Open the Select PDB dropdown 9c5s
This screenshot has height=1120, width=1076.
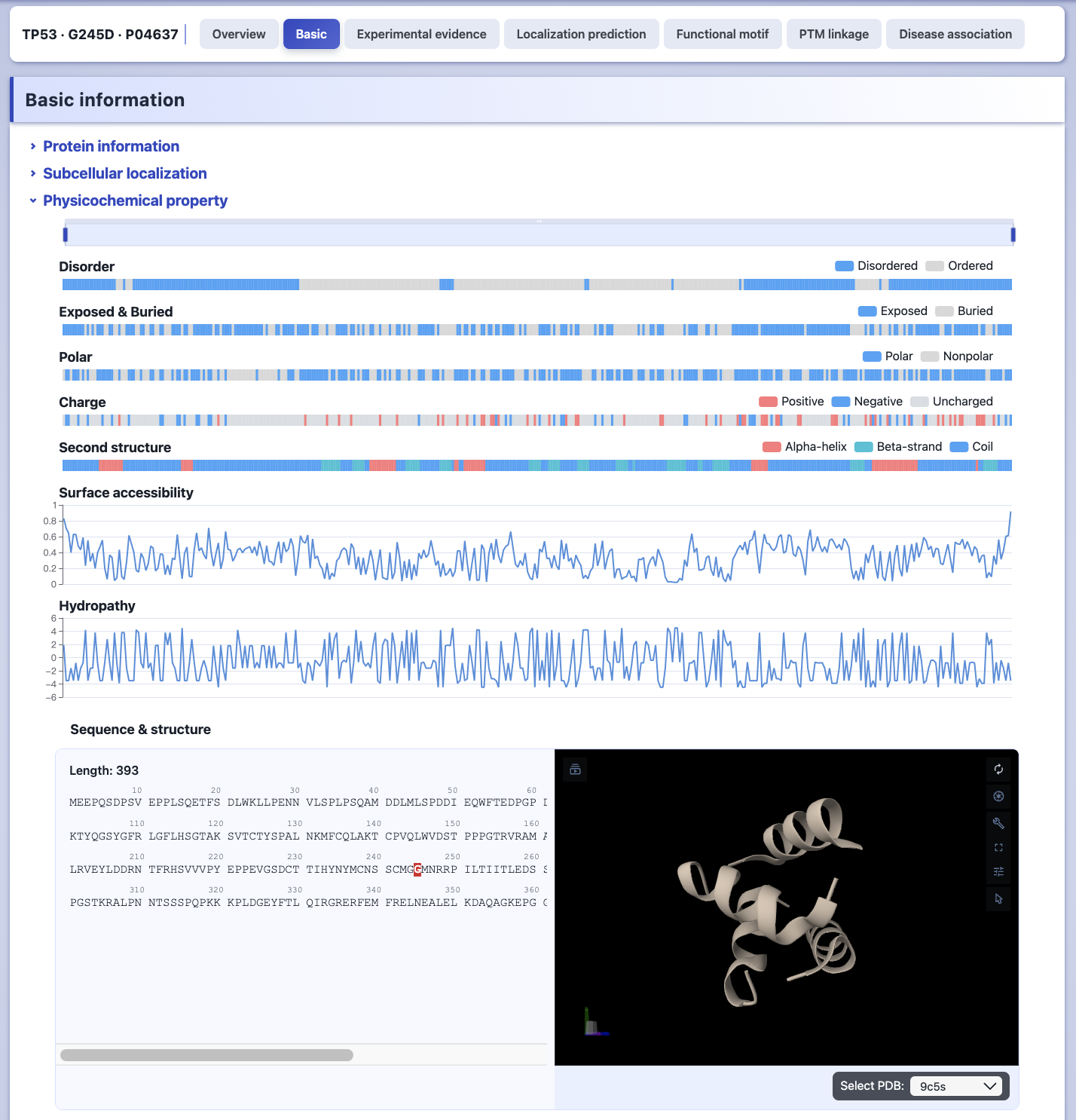coord(956,1086)
